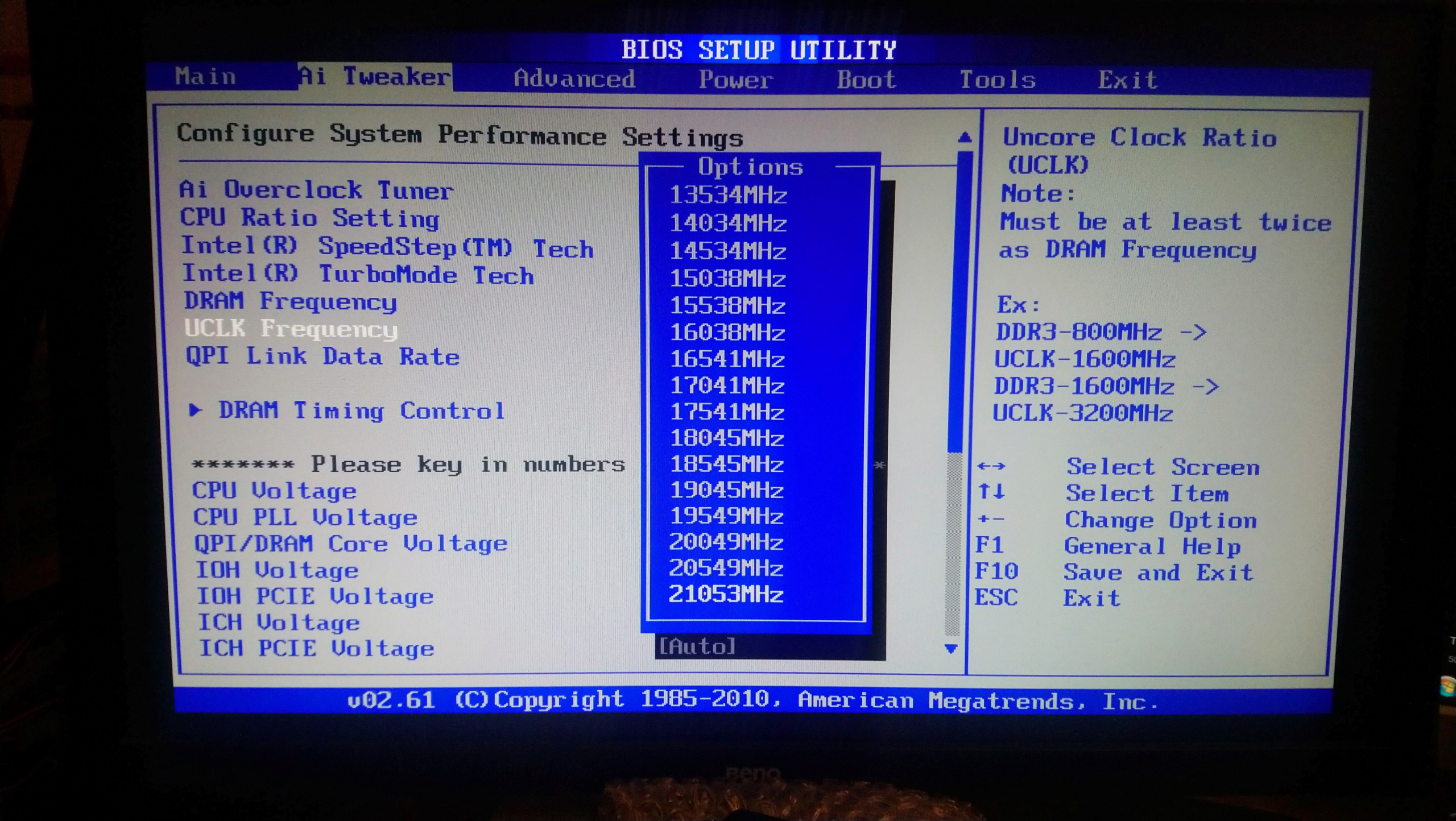Select the highlighted UCLK Frequency item
This screenshot has height=821, width=1456.
click(291, 329)
